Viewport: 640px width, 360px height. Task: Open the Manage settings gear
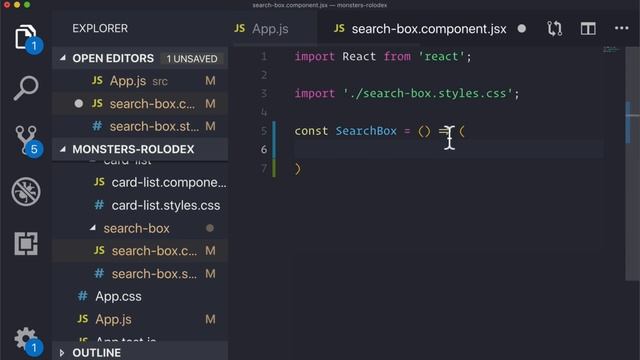26,340
